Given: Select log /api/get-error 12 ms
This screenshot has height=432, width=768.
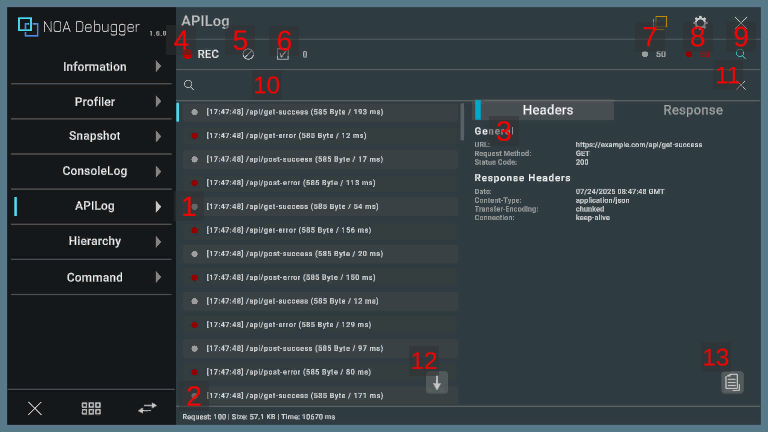Looking at the screenshot, I should coord(320,136).
